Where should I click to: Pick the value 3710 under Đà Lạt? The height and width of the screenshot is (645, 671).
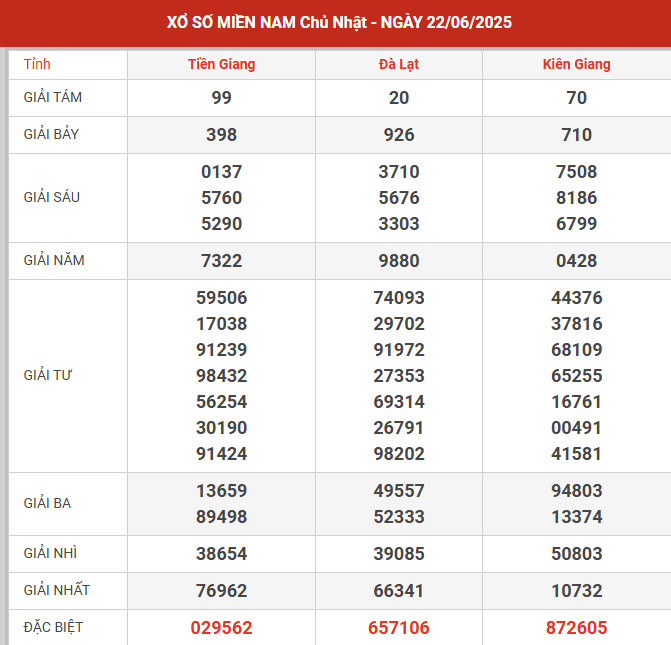(x=399, y=172)
